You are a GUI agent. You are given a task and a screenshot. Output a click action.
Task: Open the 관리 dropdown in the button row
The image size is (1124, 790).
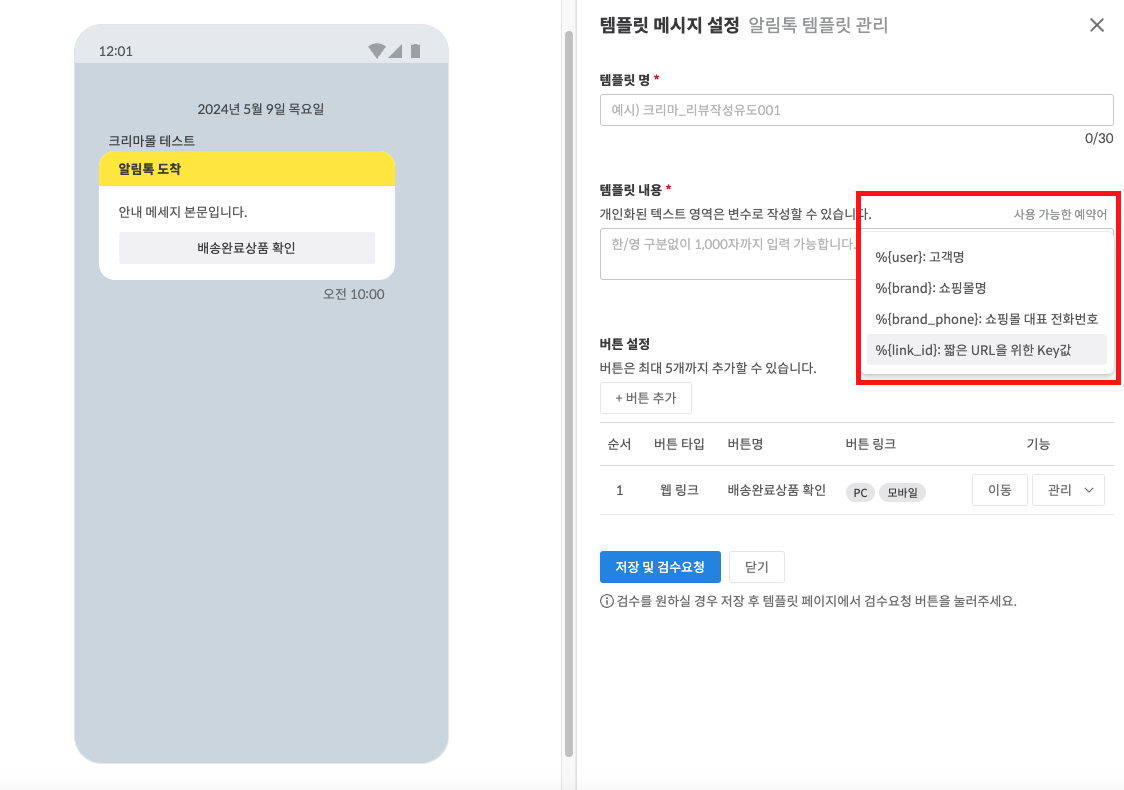tap(1068, 490)
